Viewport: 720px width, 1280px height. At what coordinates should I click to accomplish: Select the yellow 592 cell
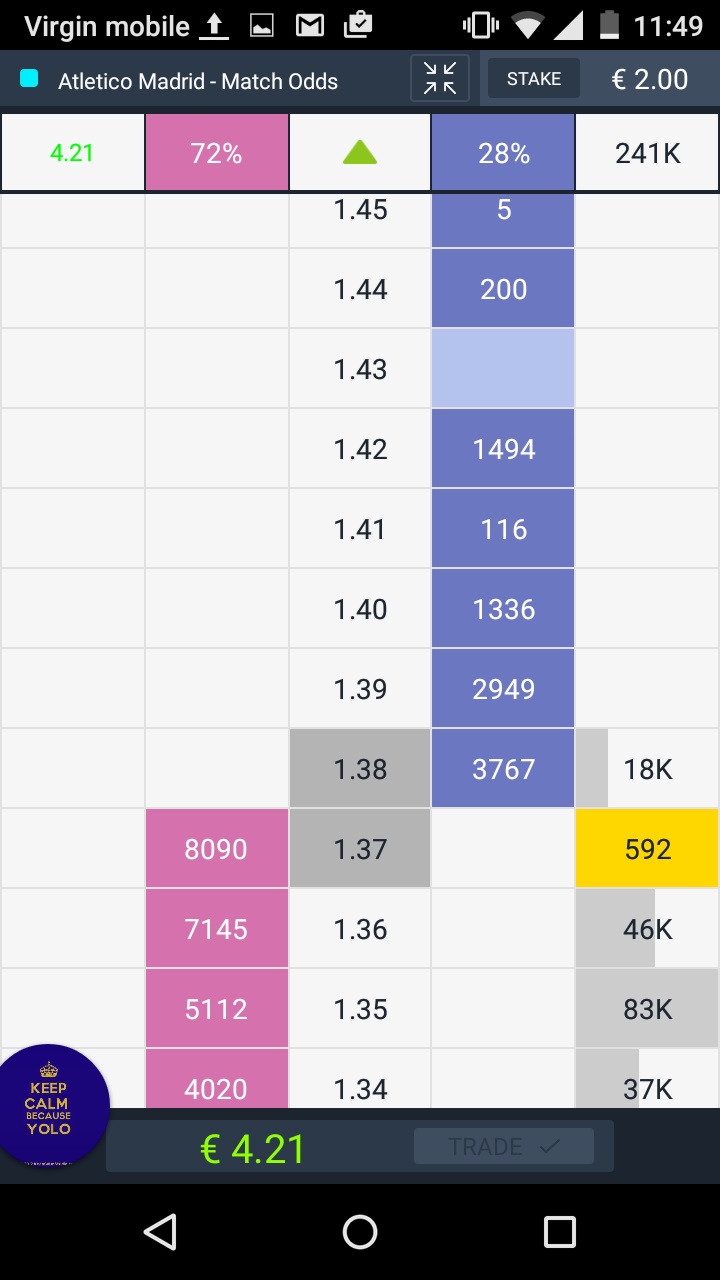[x=647, y=849]
